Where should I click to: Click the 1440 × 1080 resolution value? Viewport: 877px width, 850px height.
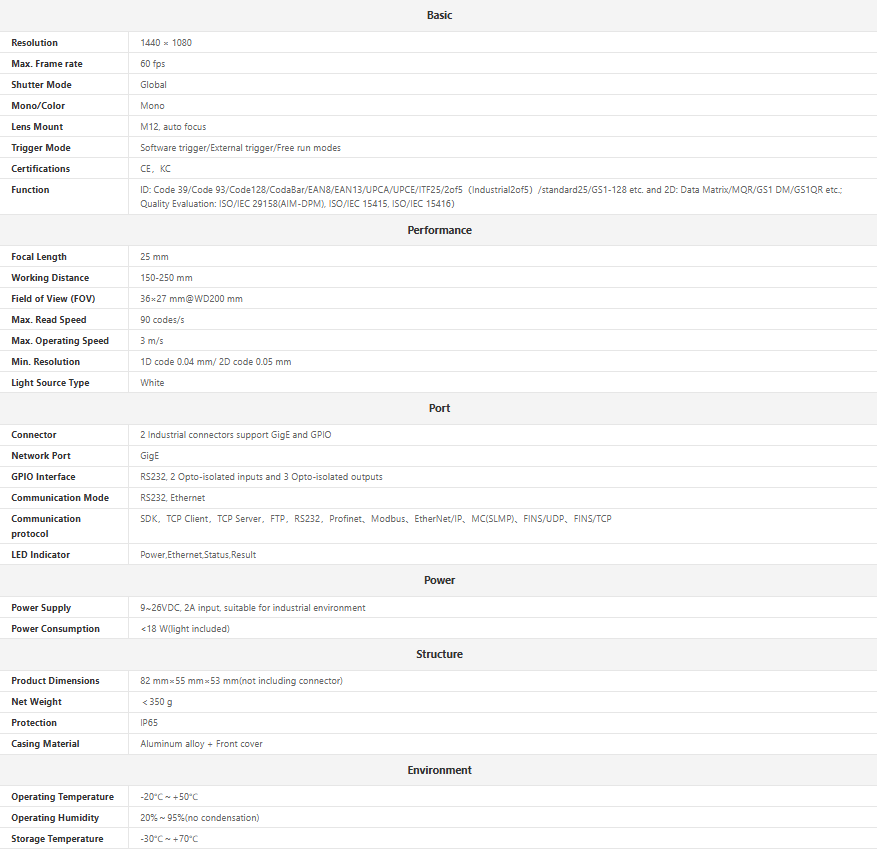point(165,43)
